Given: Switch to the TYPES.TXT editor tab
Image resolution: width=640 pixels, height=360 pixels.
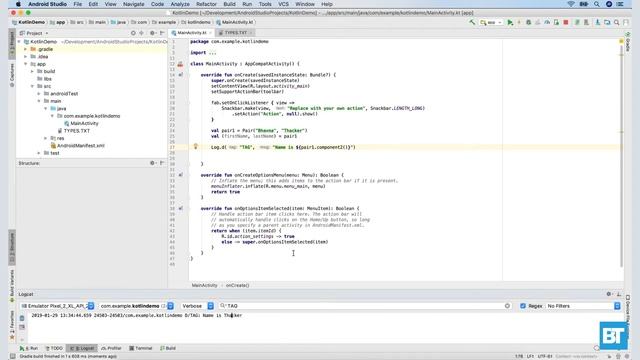Looking at the screenshot, I should 236,33.
